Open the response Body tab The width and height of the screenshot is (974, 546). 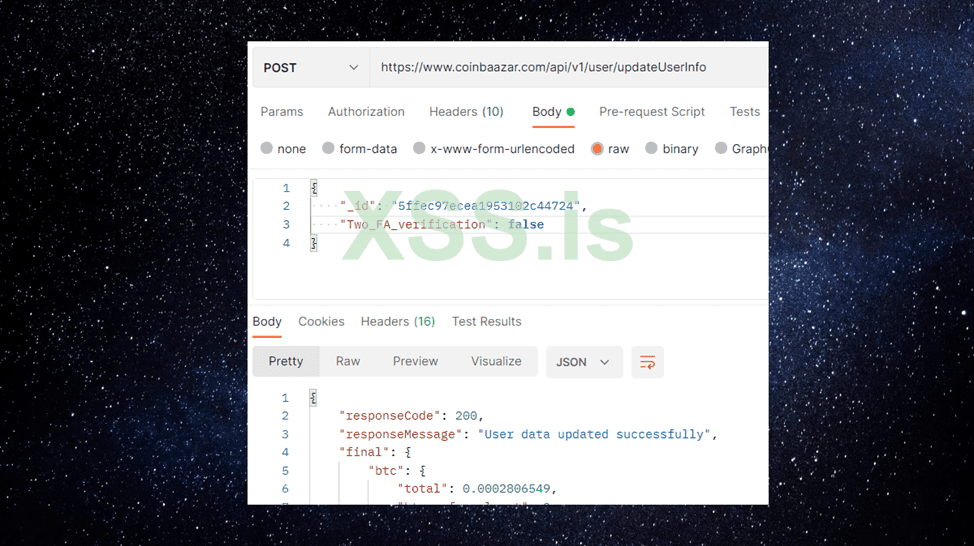coord(267,322)
